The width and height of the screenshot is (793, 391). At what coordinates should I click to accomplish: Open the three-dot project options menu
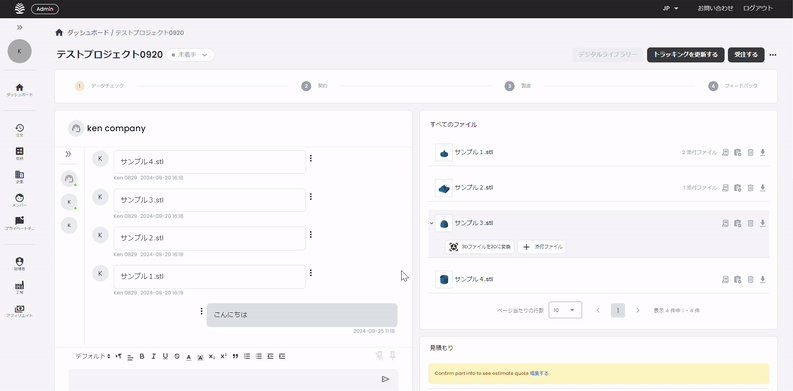coord(773,55)
